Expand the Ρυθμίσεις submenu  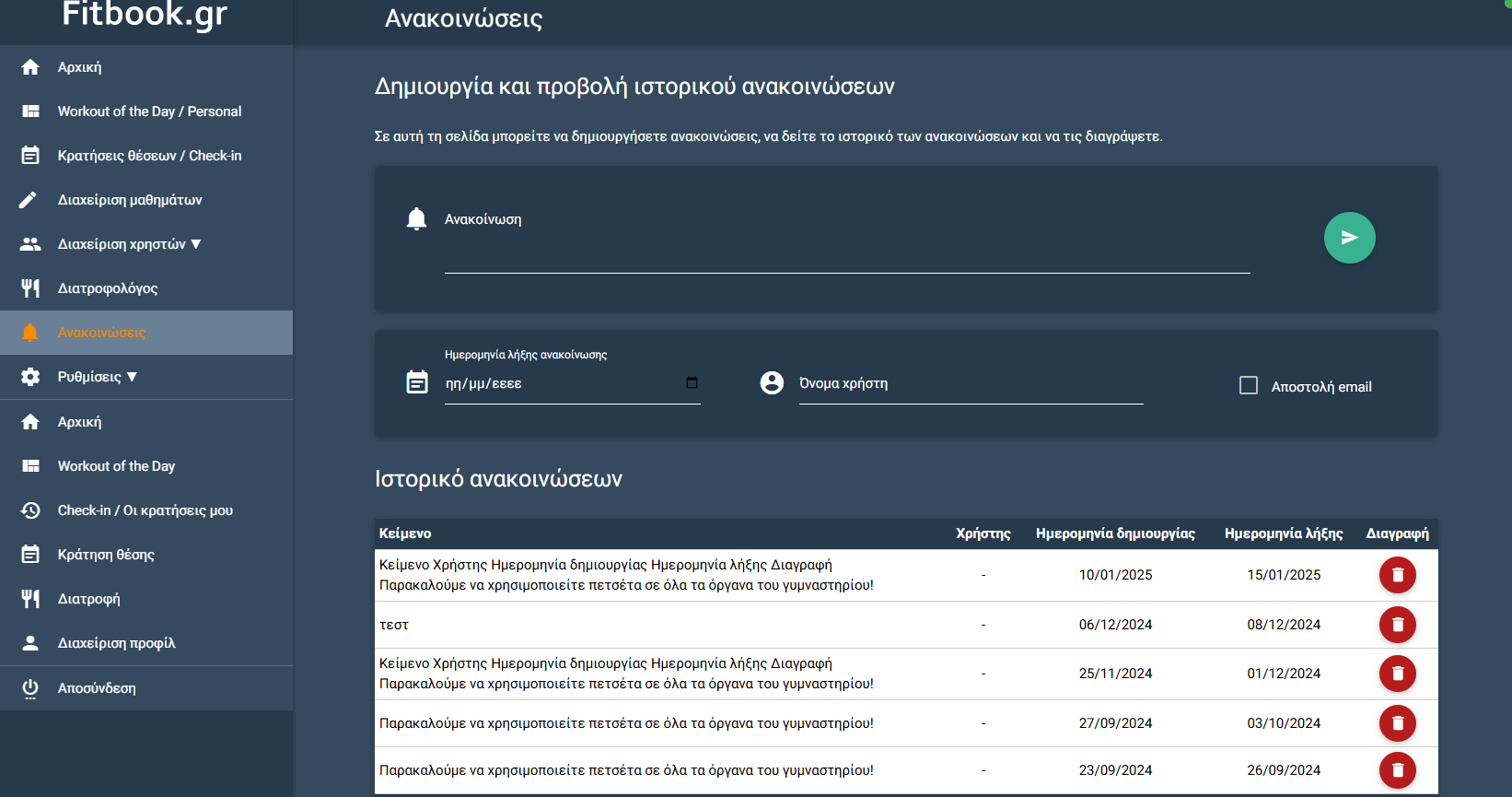point(97,377)
